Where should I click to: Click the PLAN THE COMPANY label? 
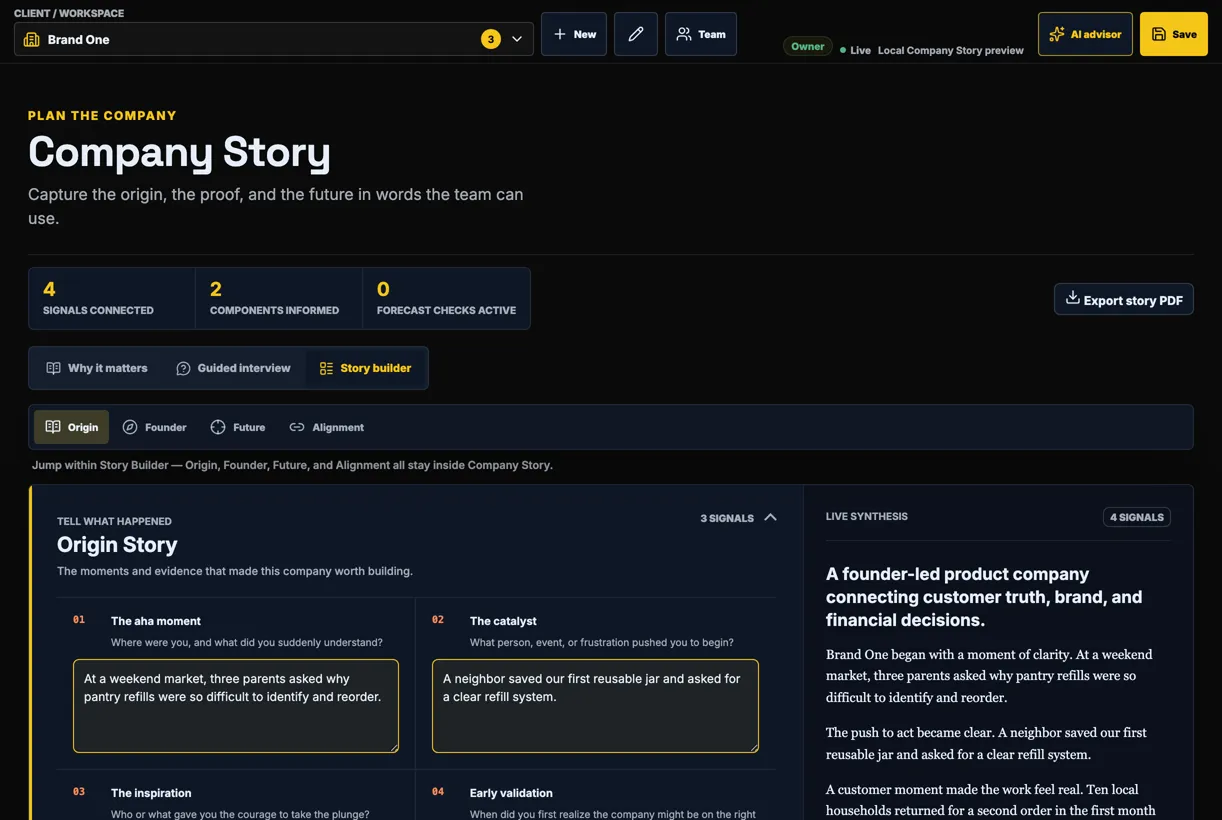(102, 115)
